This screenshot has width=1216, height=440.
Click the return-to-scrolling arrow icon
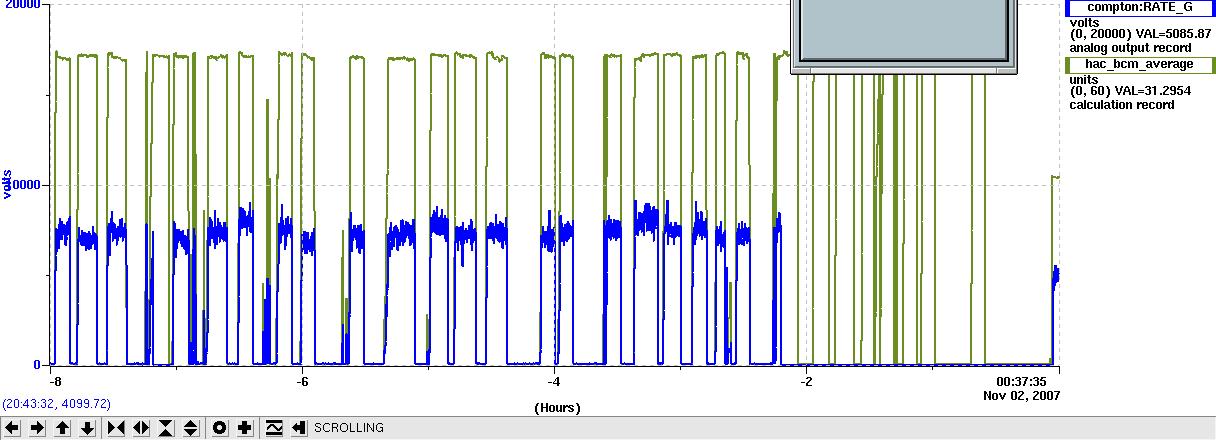tap(299, 428)
